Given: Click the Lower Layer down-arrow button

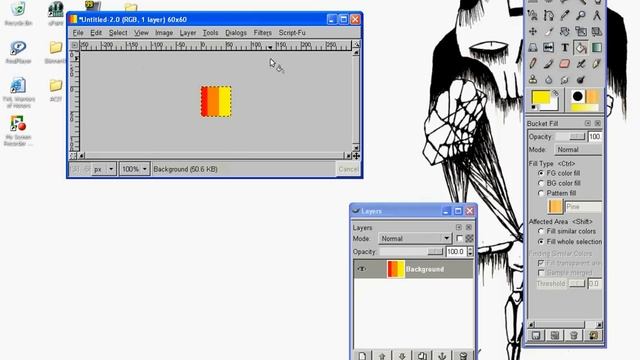Looking at the screenshot, I should [x=402, y=356].
